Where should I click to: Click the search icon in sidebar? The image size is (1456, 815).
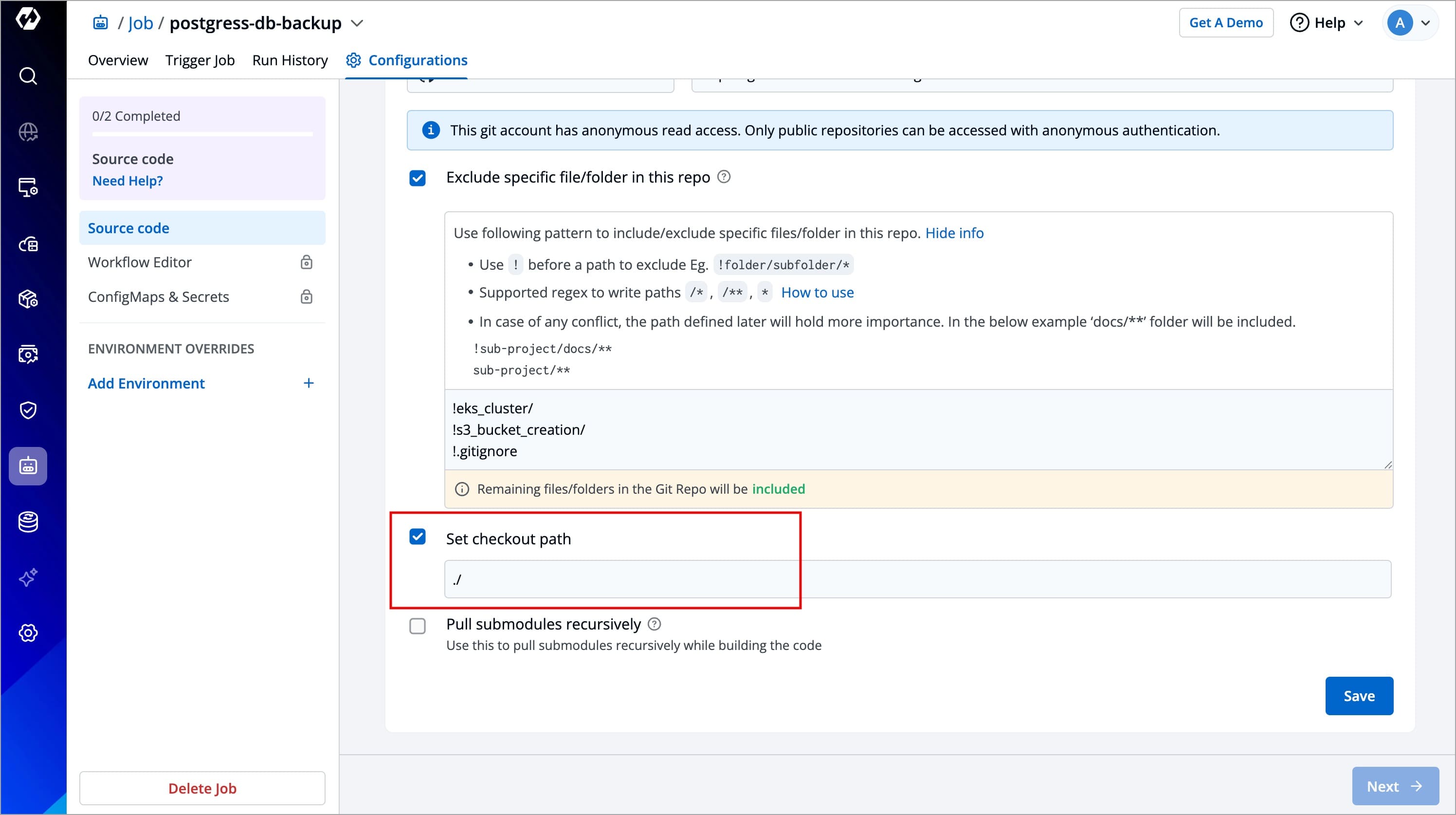click(x=28, y=76)
